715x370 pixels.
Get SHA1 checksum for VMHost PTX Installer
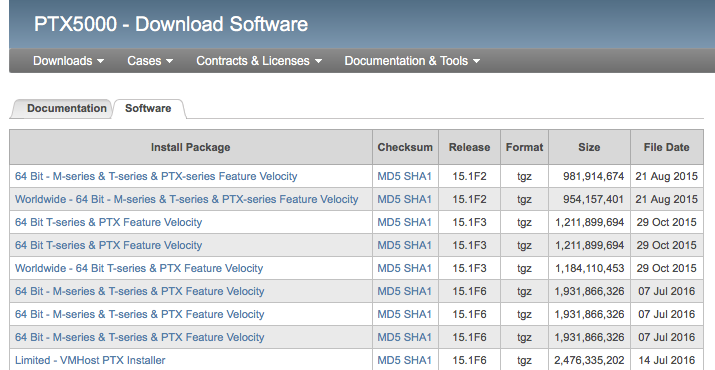pyautogui.click(x=418, y=360)
